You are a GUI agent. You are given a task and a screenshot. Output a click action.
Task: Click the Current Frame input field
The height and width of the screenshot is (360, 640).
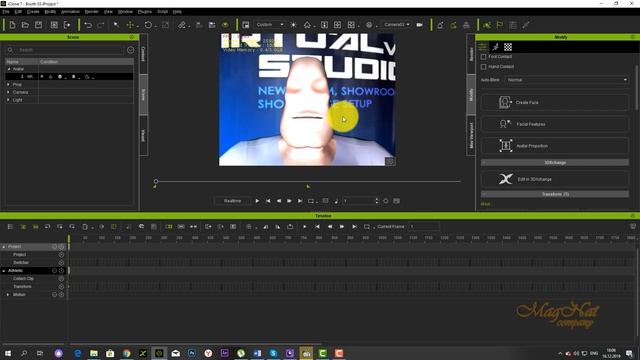(424, 227)
